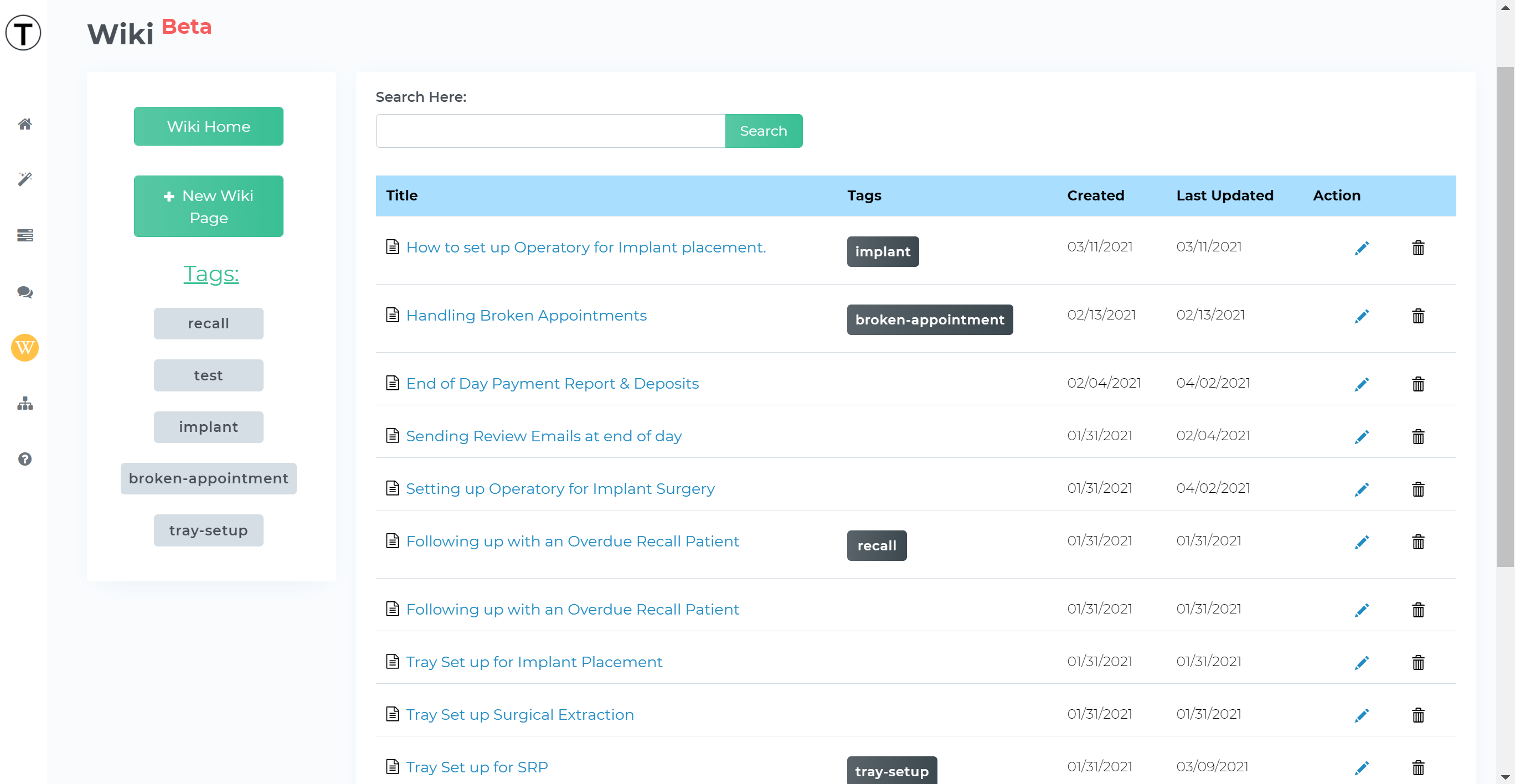Click the implant tag badge in table
The image size is (1515, 784).
click(883, 252)
